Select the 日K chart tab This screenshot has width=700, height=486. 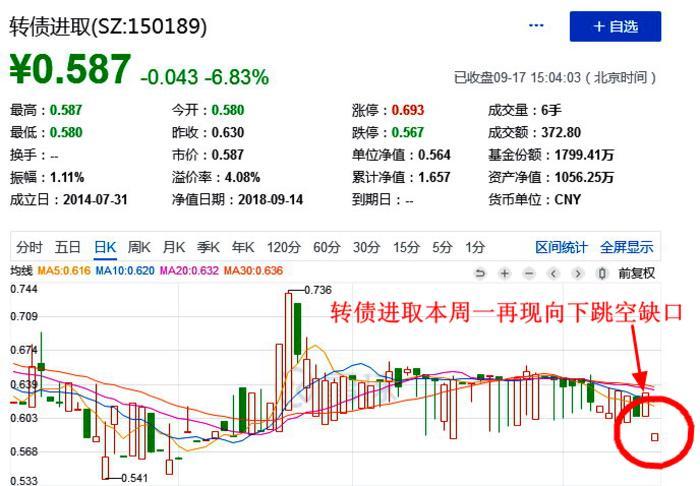pyautogui.click(x=105, y=247)
